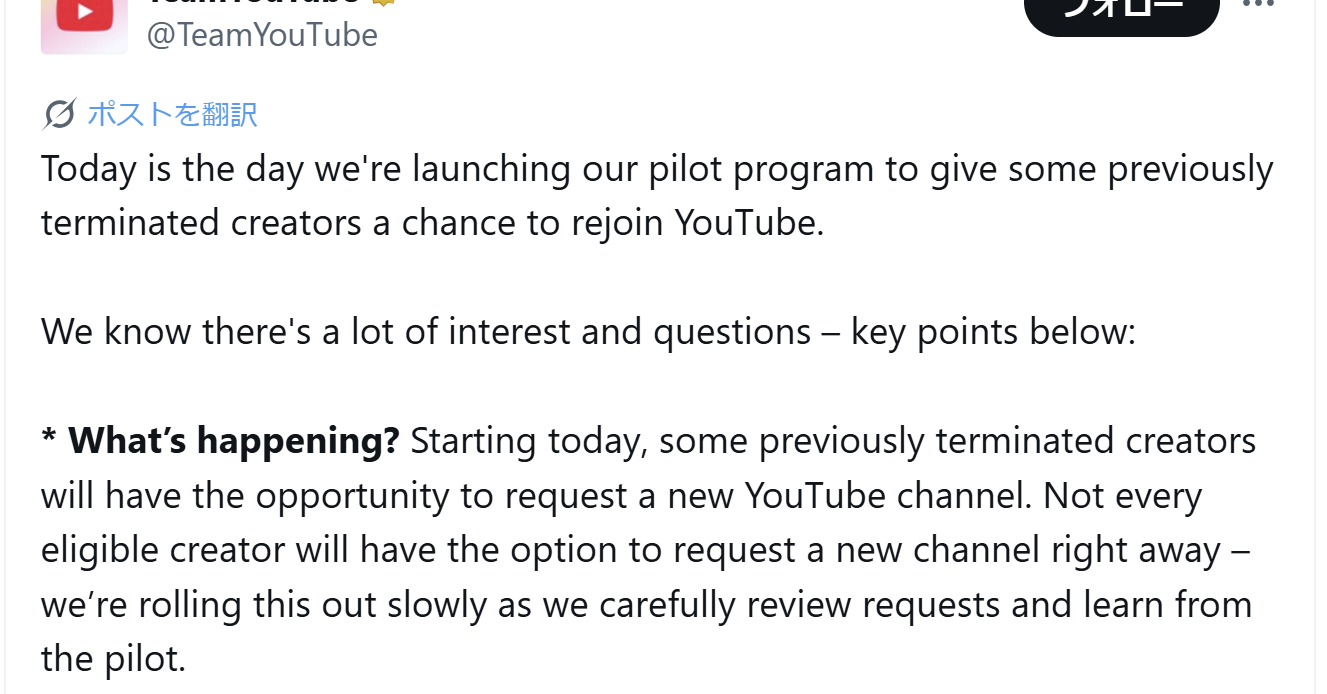
Task: Click the Grok translate icon beside ポストを翻訳
Action: [x=59, y=115]
